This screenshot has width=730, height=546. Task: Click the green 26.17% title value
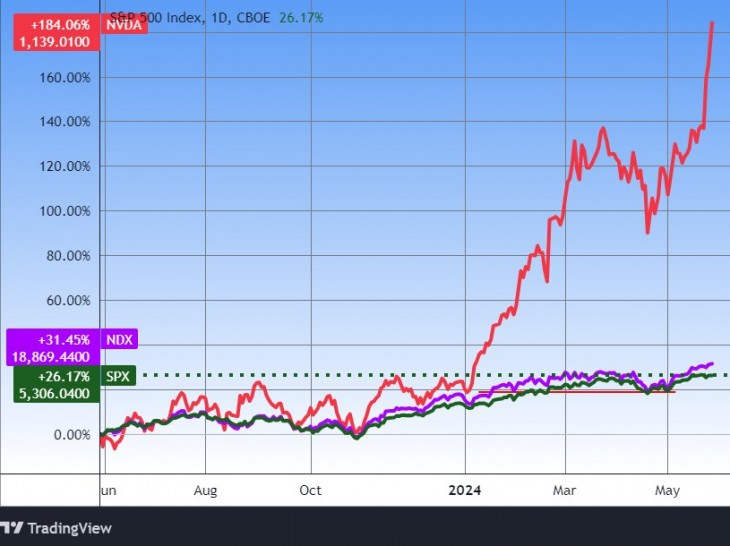pos(301,18)
